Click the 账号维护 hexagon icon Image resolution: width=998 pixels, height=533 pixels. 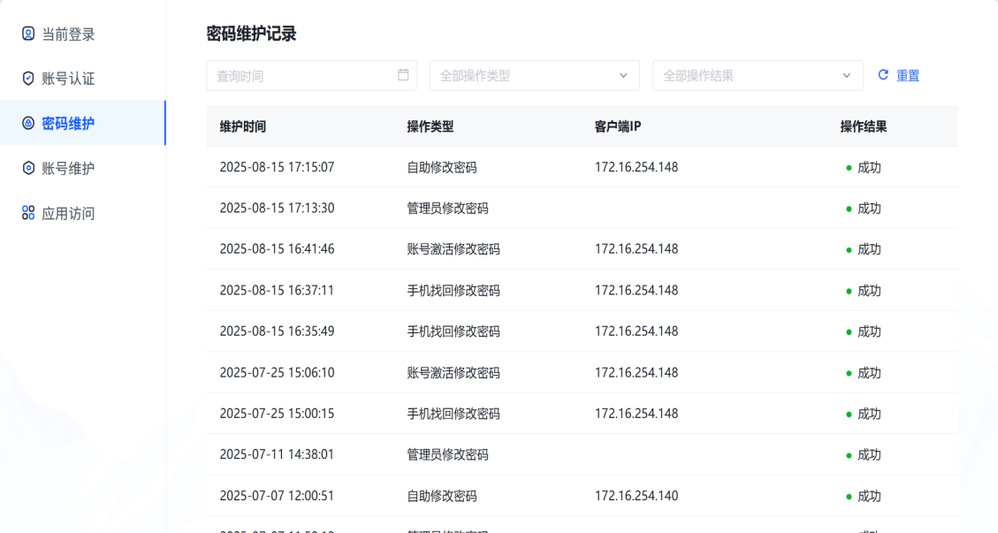pyautogui.click(x=28, y=168)
